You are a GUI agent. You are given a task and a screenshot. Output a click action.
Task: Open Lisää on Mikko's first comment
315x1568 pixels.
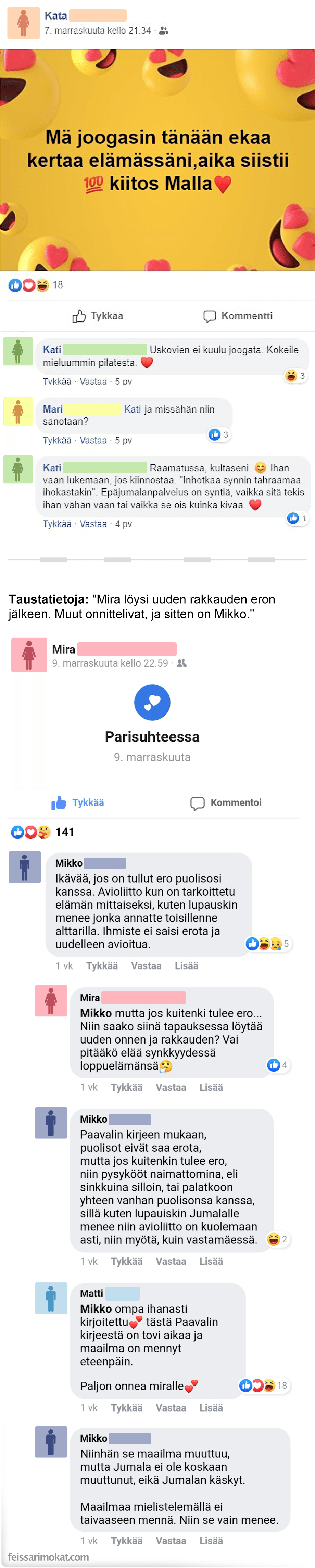(187, 965)
